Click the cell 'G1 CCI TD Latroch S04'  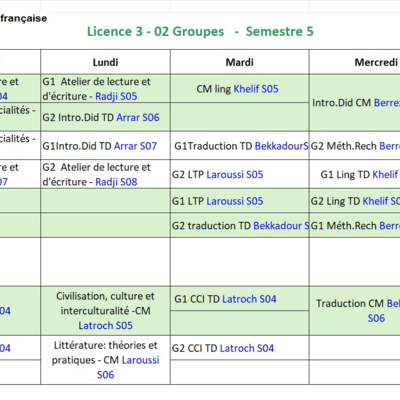coord(240,299)
